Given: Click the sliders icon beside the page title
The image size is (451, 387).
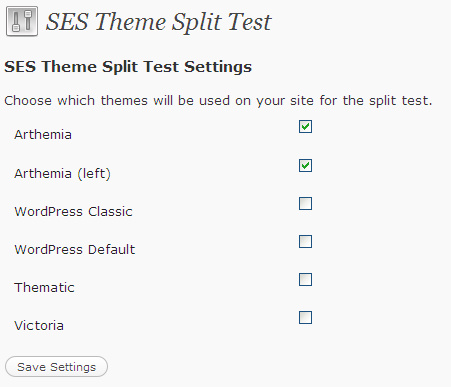Looking at the screenshot, I should pyautogui.click(x=22, y=21).
